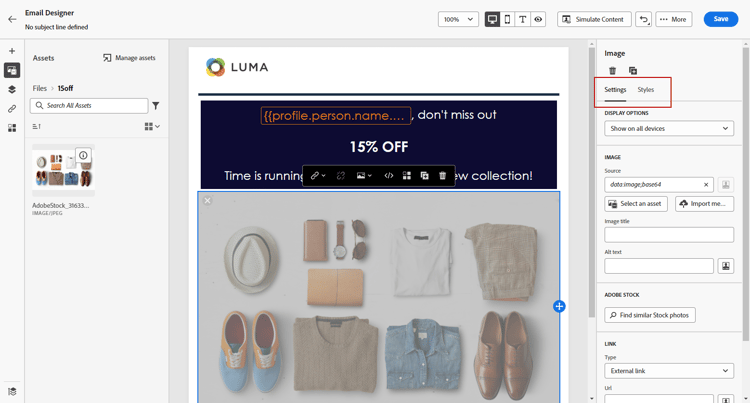Click the image Source field
This screenshot has height=403, width=750.
click(659, 185)
